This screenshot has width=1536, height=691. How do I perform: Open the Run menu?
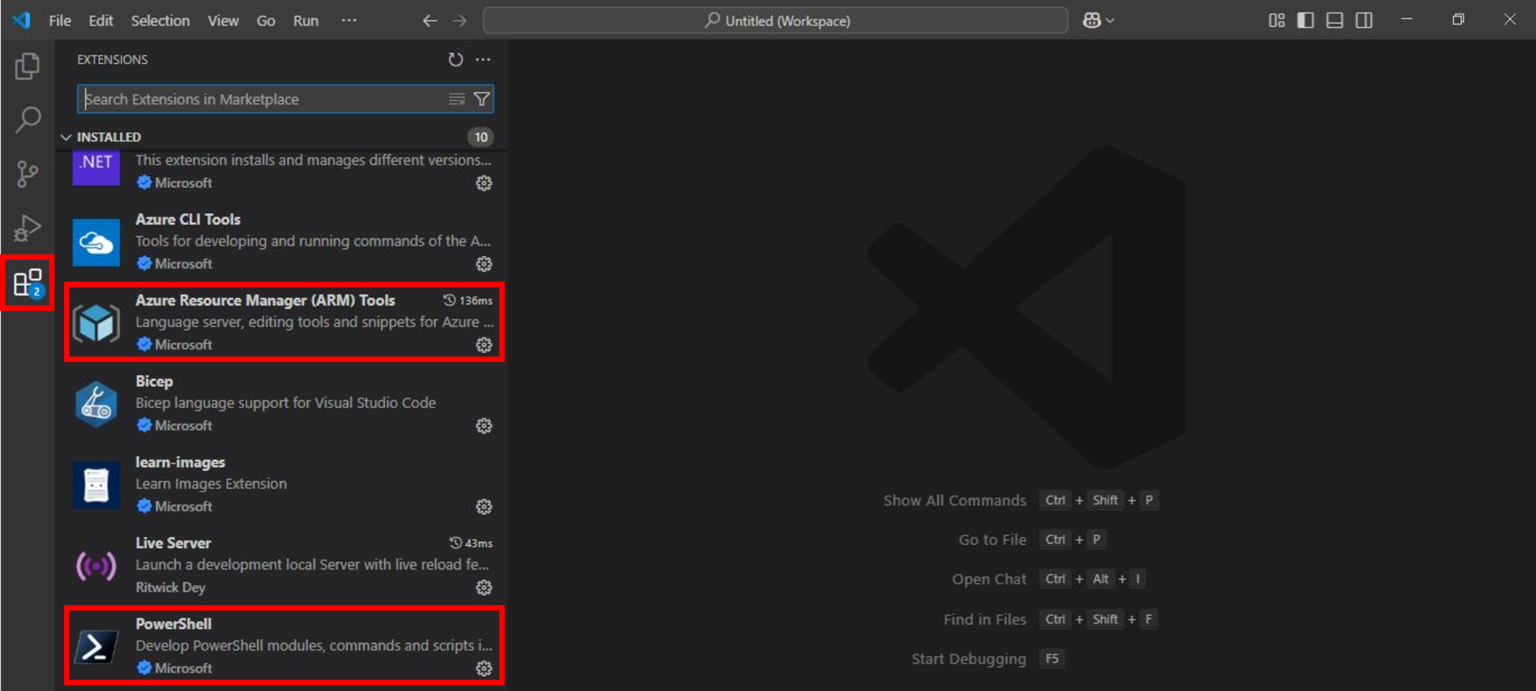click(305, 19)
